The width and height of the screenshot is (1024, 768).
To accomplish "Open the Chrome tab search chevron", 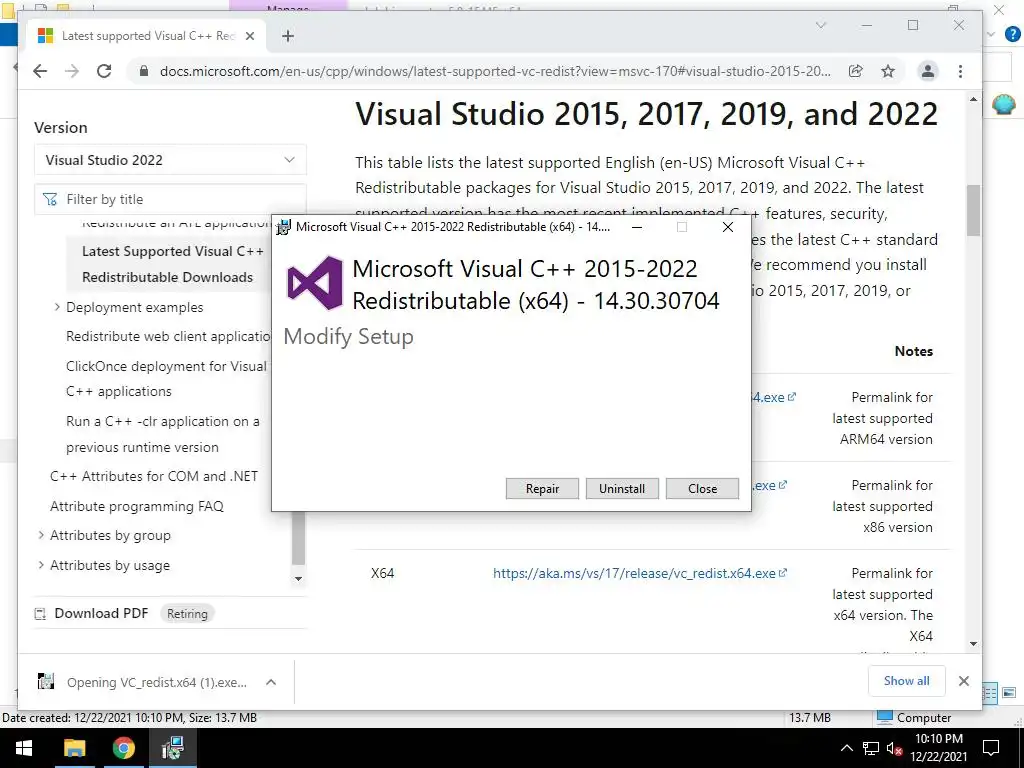I will [821, 25].
